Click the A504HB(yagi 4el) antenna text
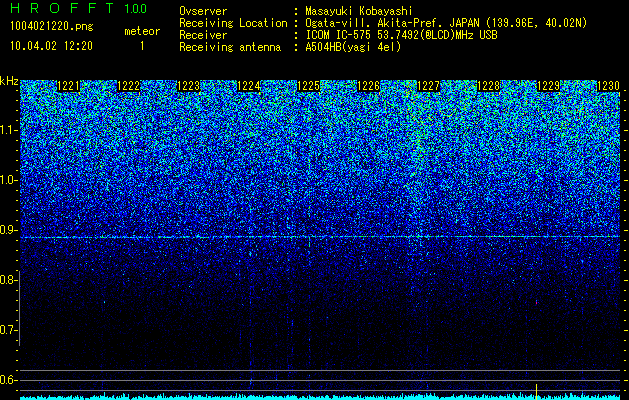629x400 pixels. (x=353, y=47)
